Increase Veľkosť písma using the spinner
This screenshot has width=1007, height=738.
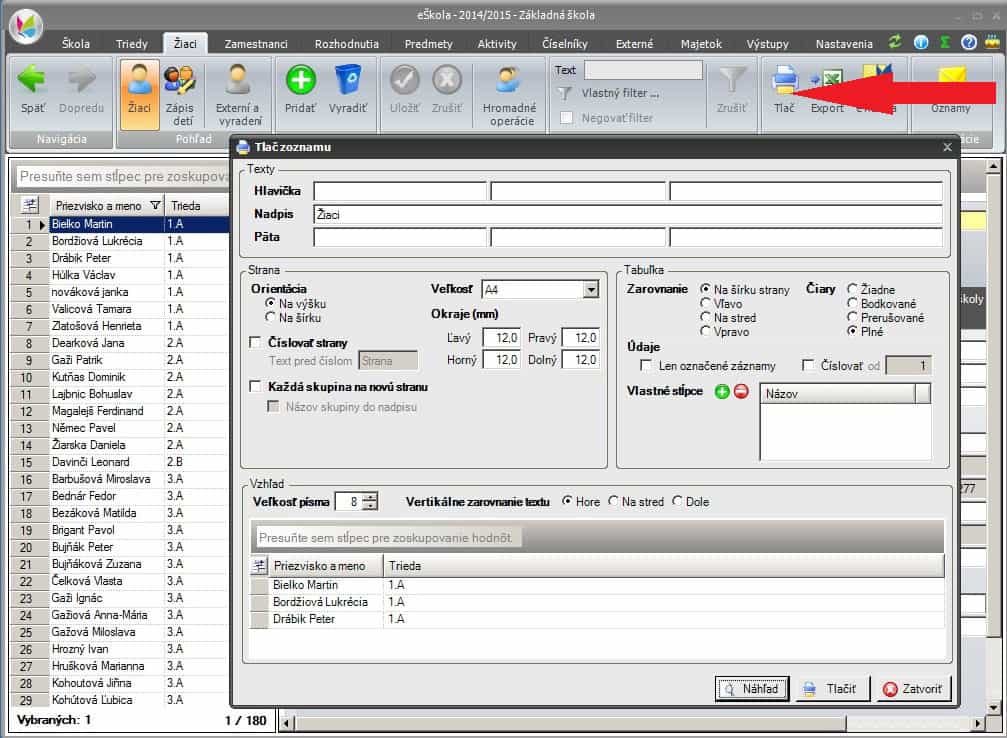pos(371,497)
